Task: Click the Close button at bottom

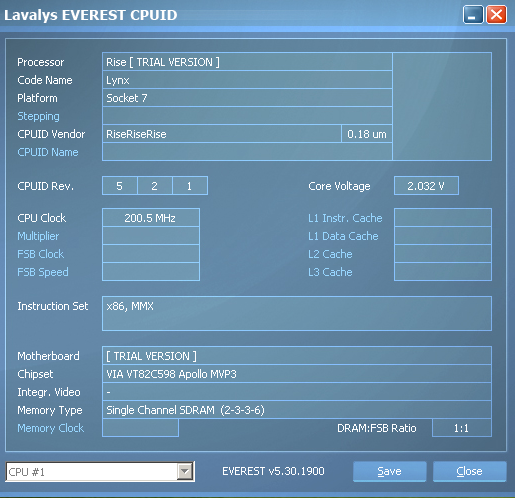Action: click(x=469, y=471)
